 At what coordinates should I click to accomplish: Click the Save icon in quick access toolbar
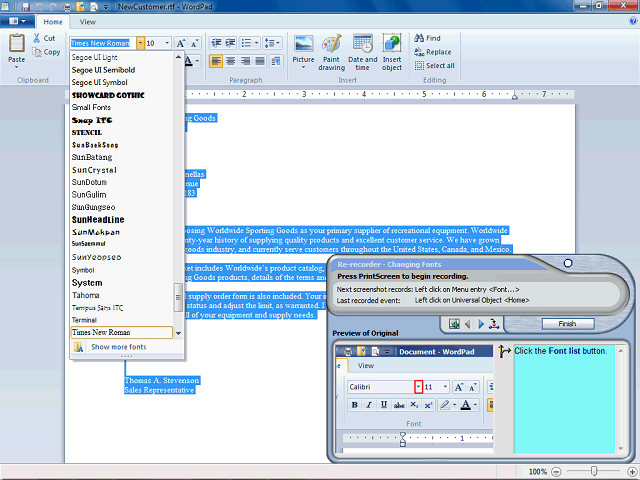pos(26,7)
